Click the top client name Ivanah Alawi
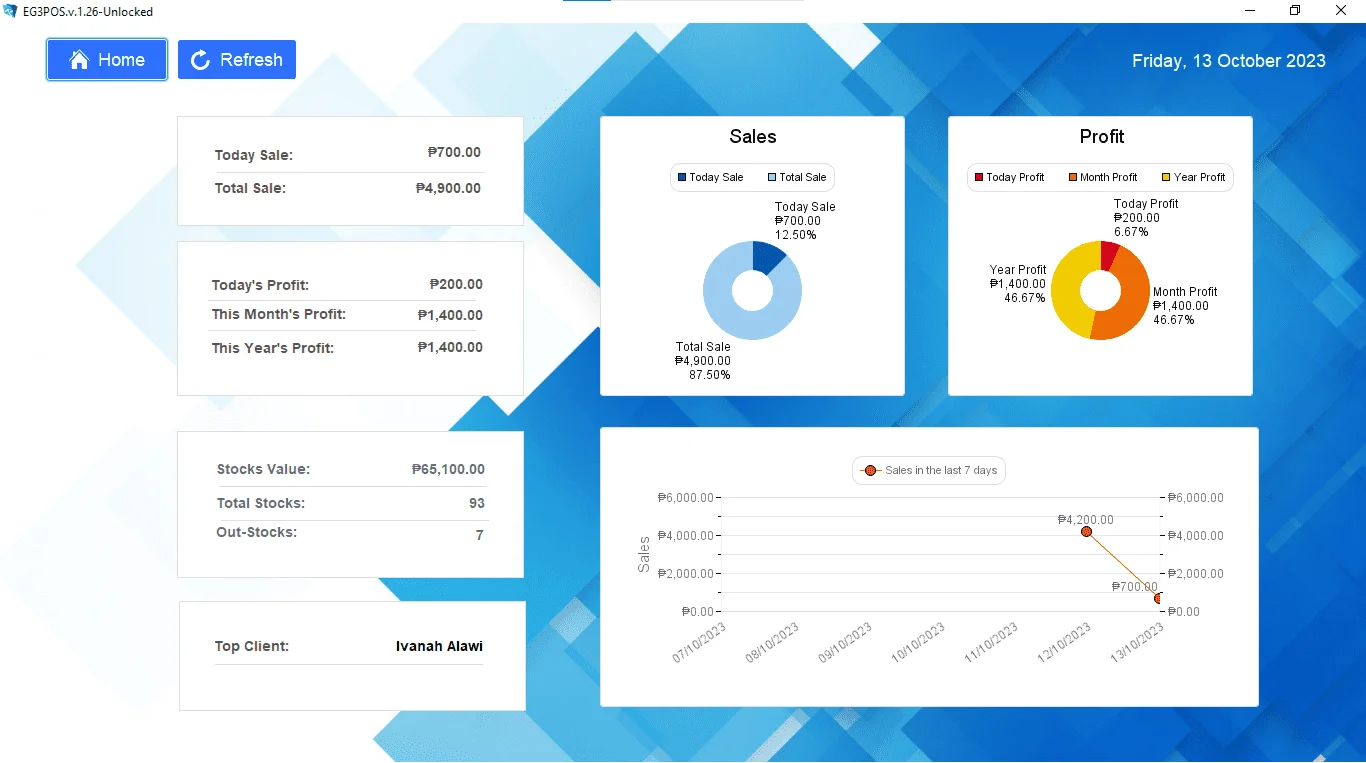This screenshot has height=763, width=1366. [440, 646]
